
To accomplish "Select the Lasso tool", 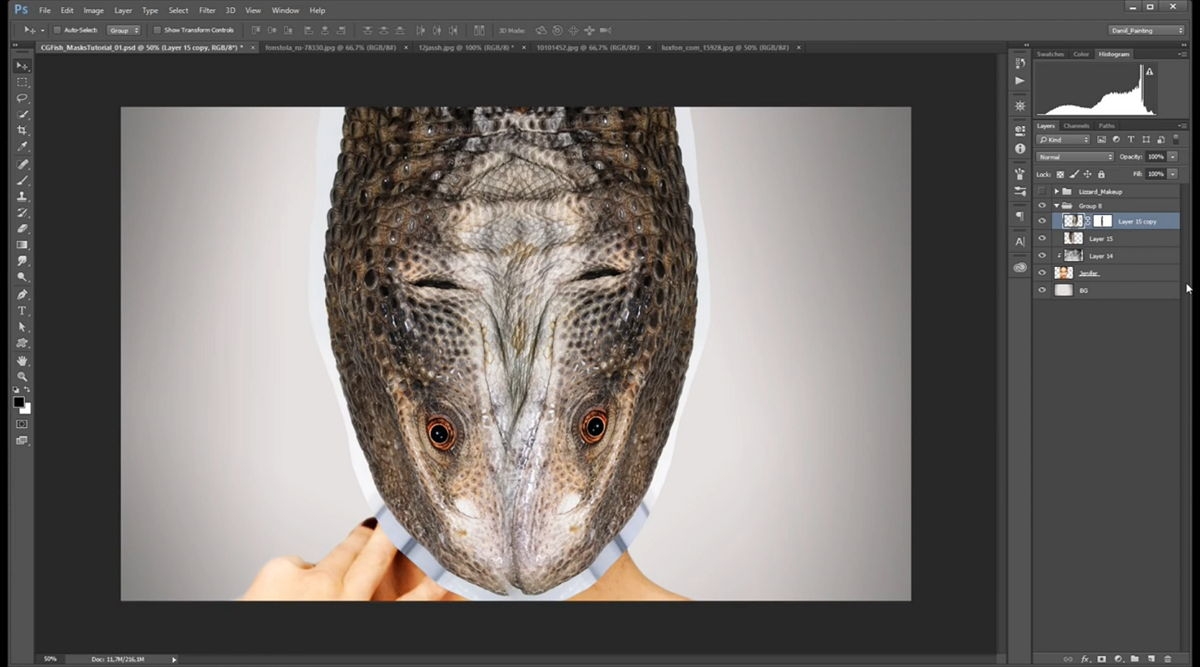I will pyautogui.click(x=22, y=98).
